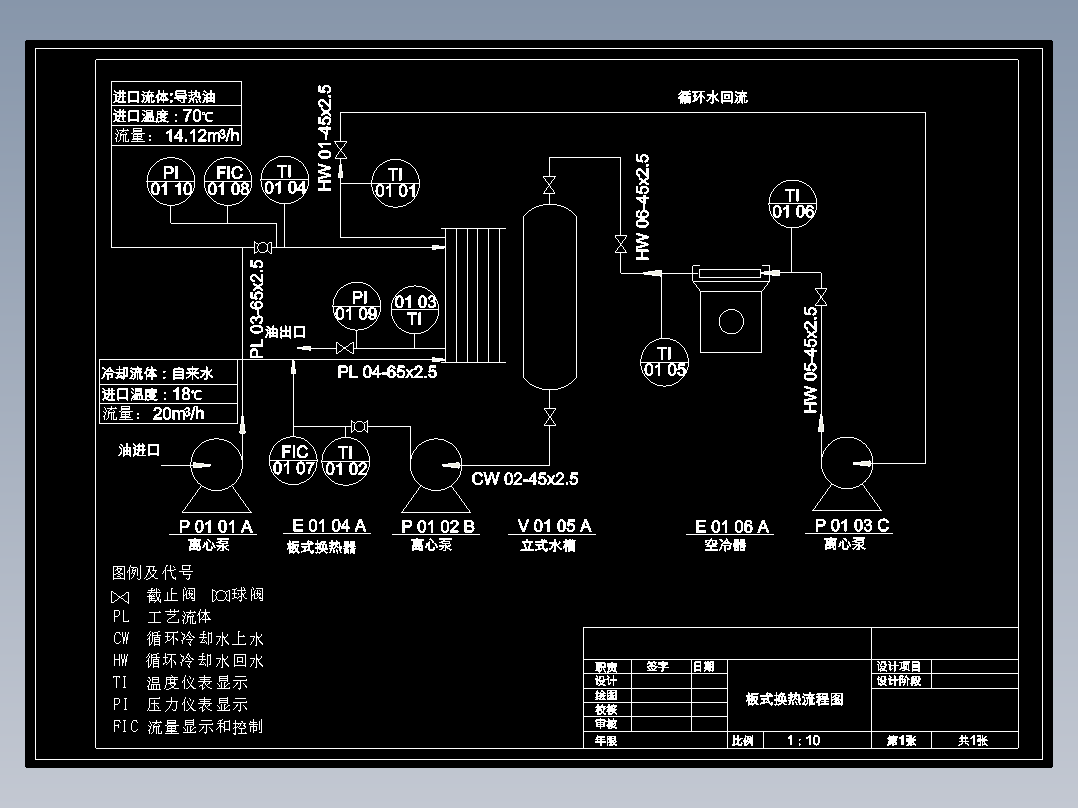Select the TI 01 06 instrument circle
The height and width of the screenshot is (808, 1078).
(x=792, y=202)
